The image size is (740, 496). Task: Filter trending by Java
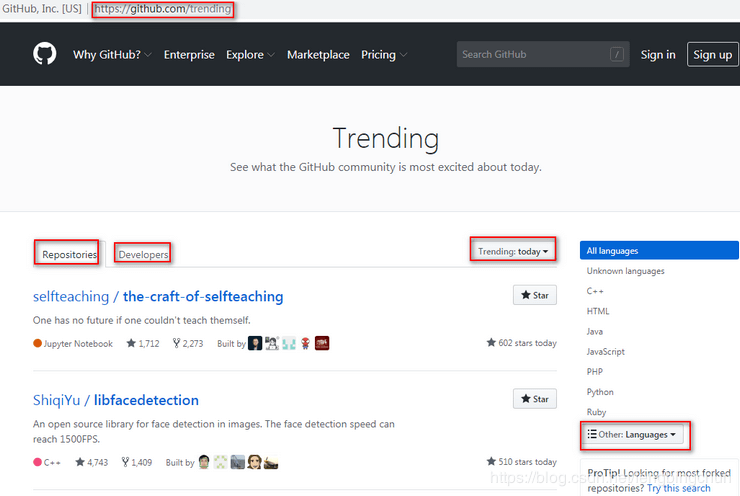tap(595, 331)
